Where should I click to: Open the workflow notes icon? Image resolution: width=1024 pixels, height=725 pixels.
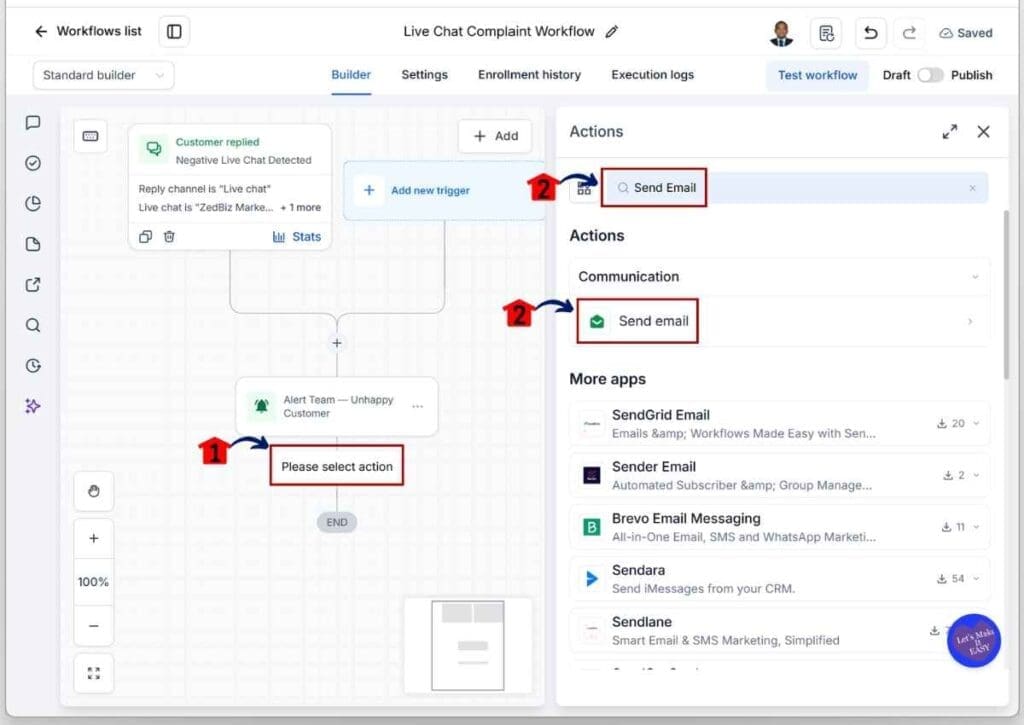(826, 33)
